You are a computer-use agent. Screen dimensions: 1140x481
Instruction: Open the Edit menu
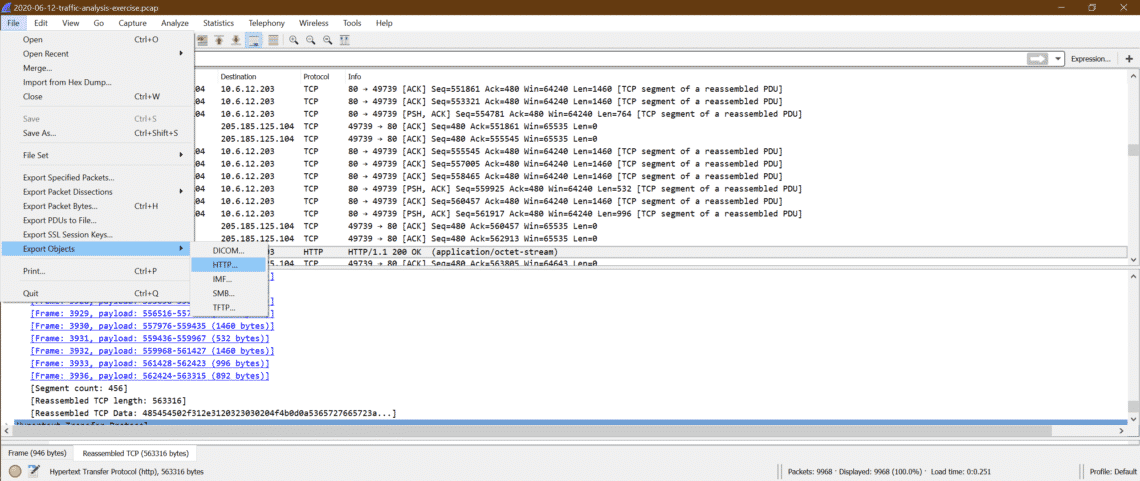tap(41, 23)
